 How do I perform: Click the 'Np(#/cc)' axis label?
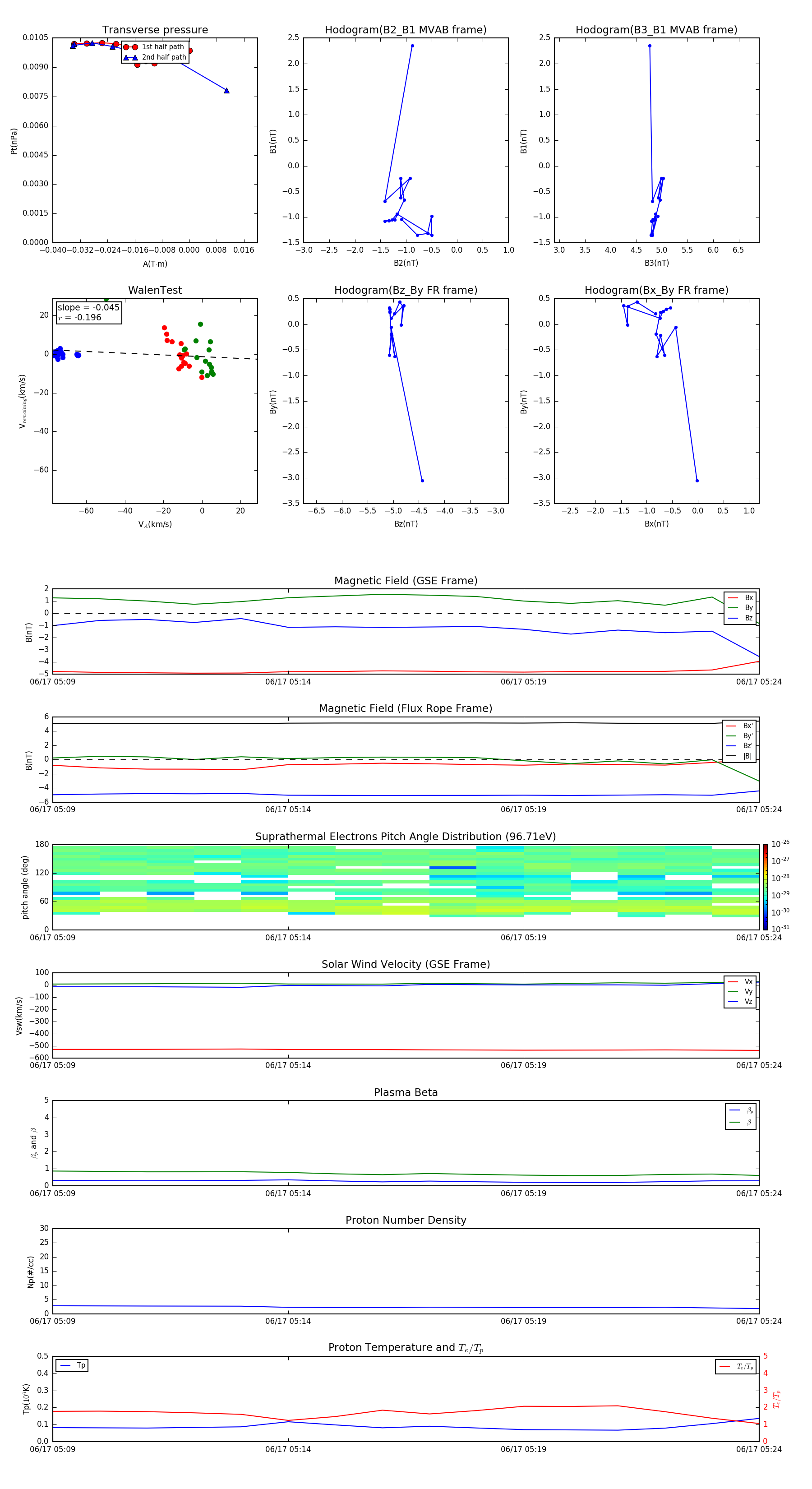[31, 1272]
